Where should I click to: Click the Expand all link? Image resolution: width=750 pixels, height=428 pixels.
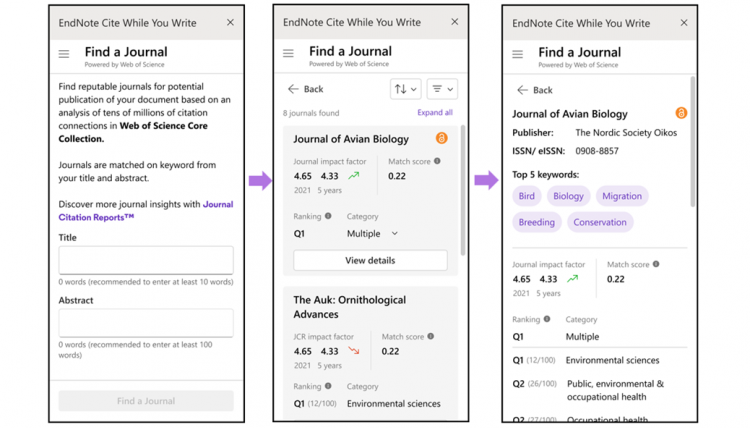coord(435,112)
